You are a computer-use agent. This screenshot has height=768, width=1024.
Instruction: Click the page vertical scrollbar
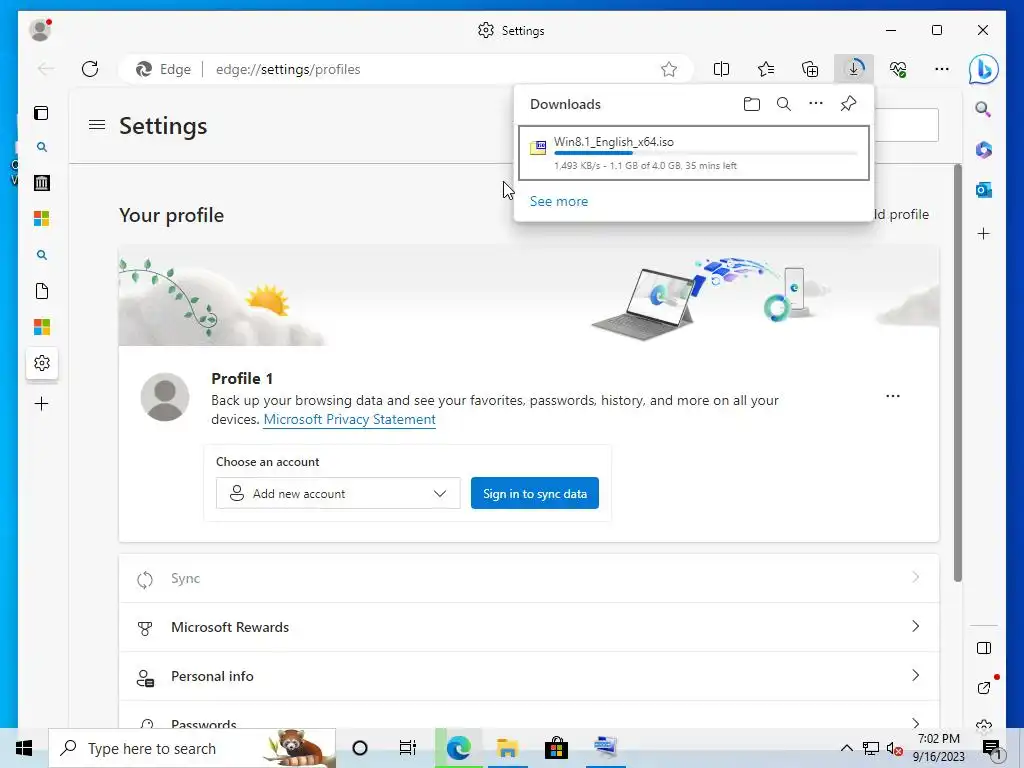pos(958,372)
